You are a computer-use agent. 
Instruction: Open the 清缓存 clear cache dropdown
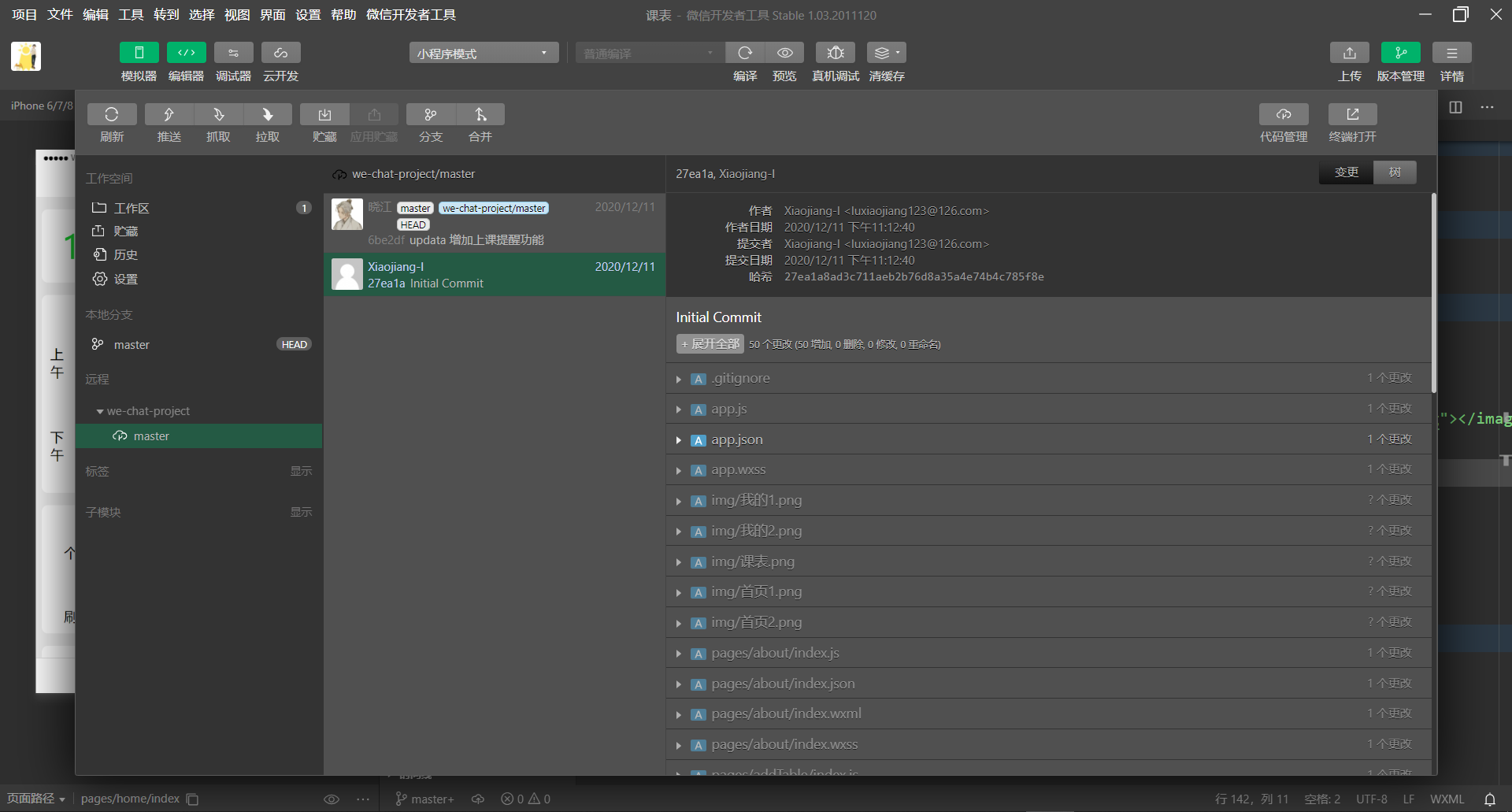887,53
